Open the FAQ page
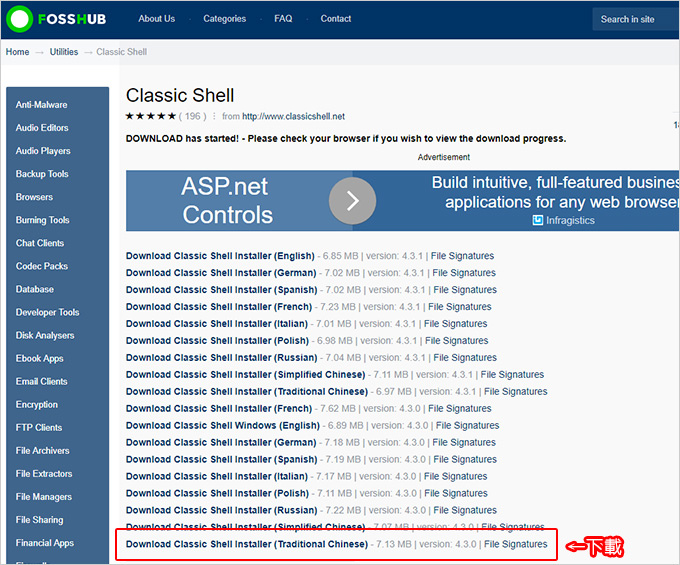Viewport: 680px width, 565px height. pyautogui.click(x=283, y=19)
